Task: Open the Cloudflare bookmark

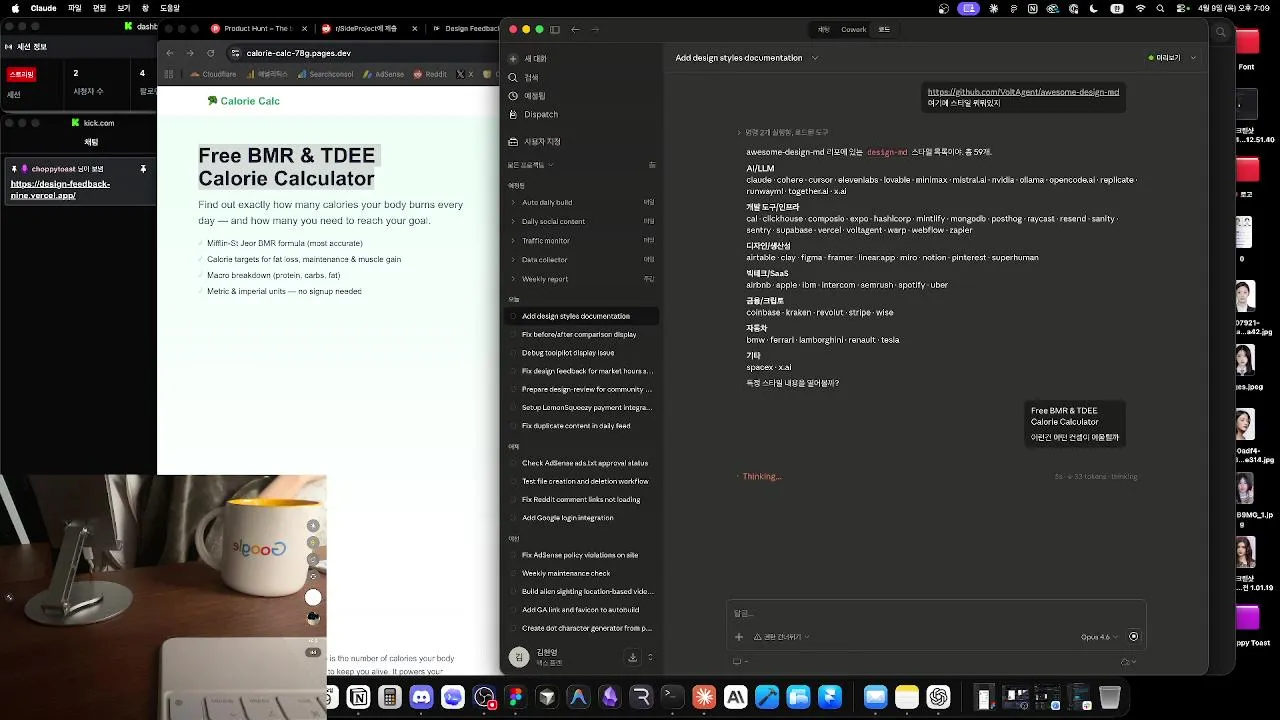Action: [x=213, y=74]
